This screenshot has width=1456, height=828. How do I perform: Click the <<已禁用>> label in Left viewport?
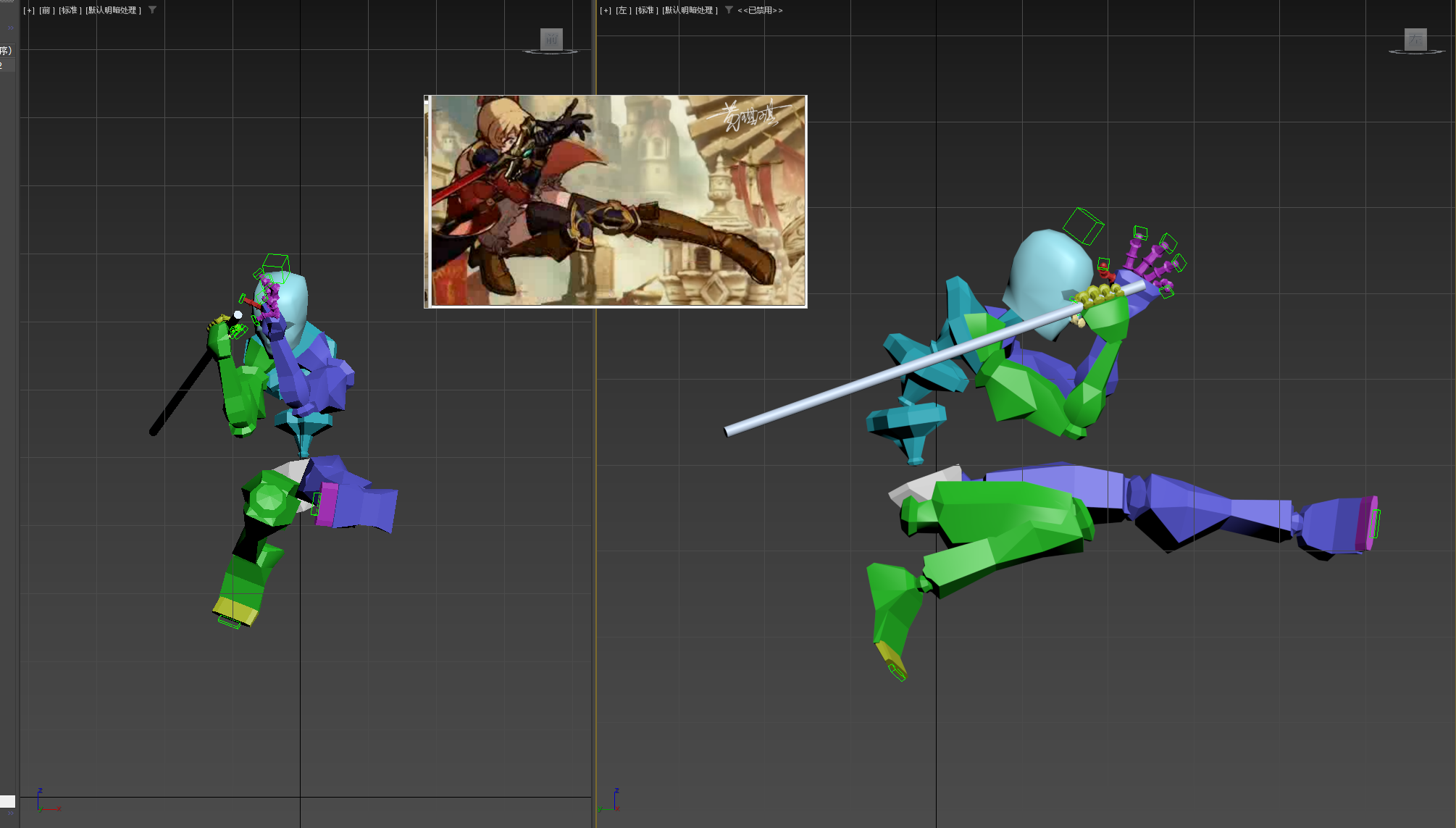760,10
